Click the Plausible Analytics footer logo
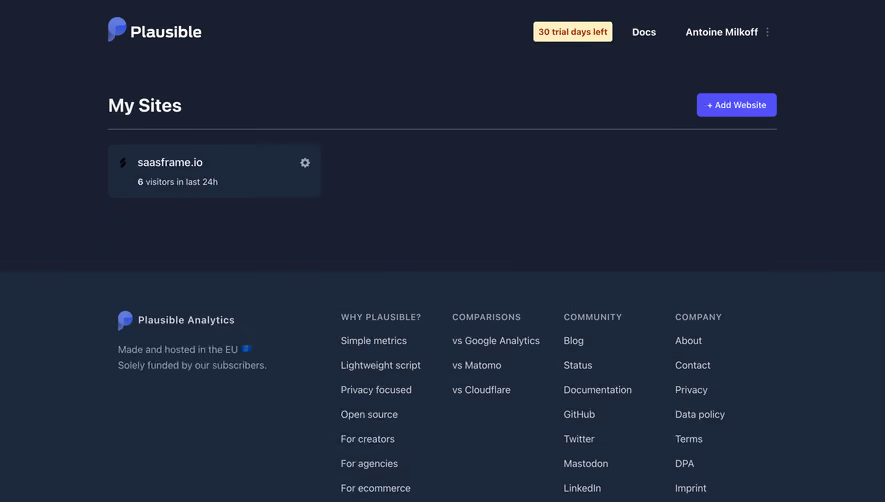The width and height of the screenshot is (885, 502). (176, 320)
